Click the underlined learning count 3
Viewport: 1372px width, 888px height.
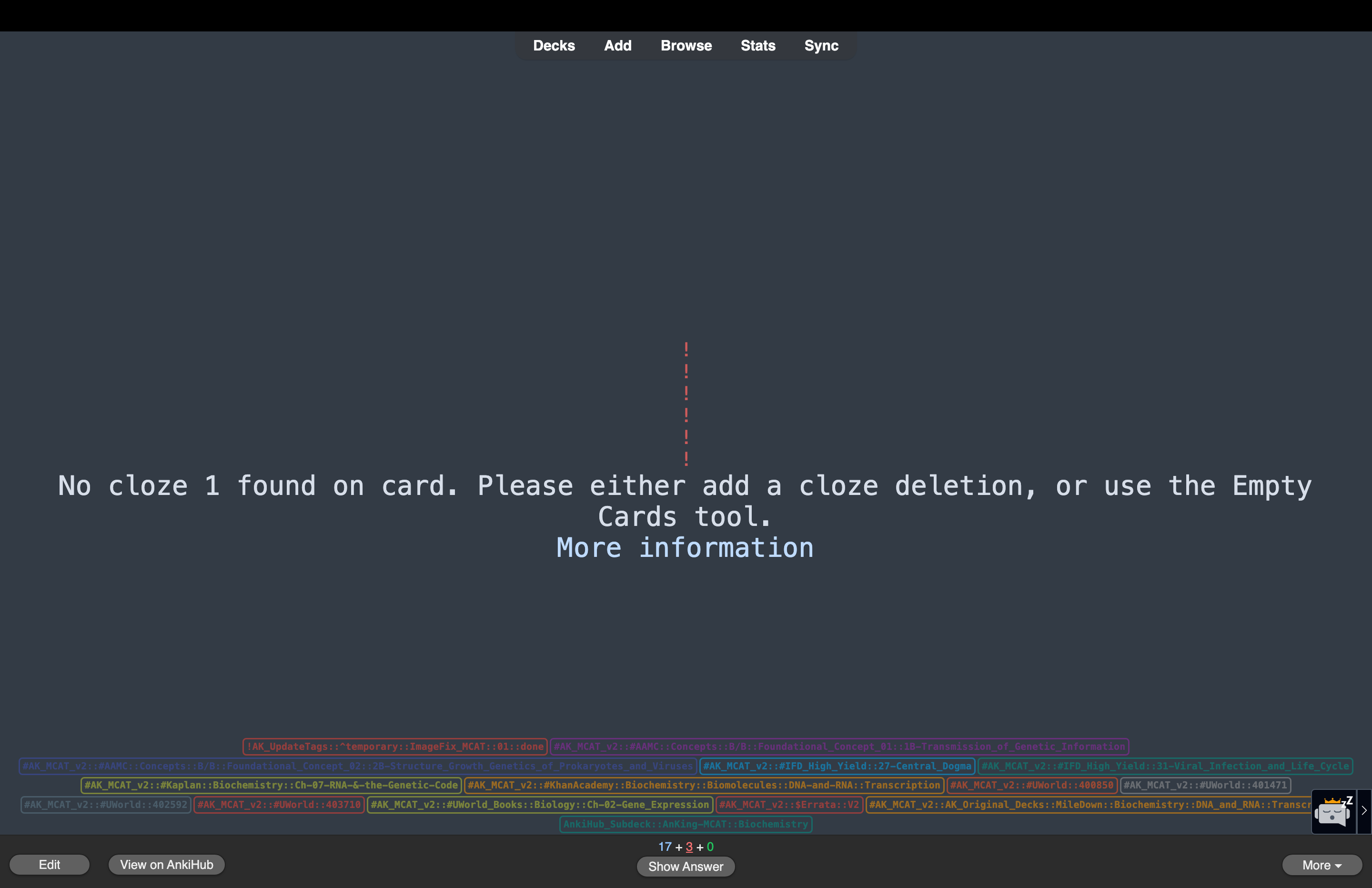pos(689,847)
